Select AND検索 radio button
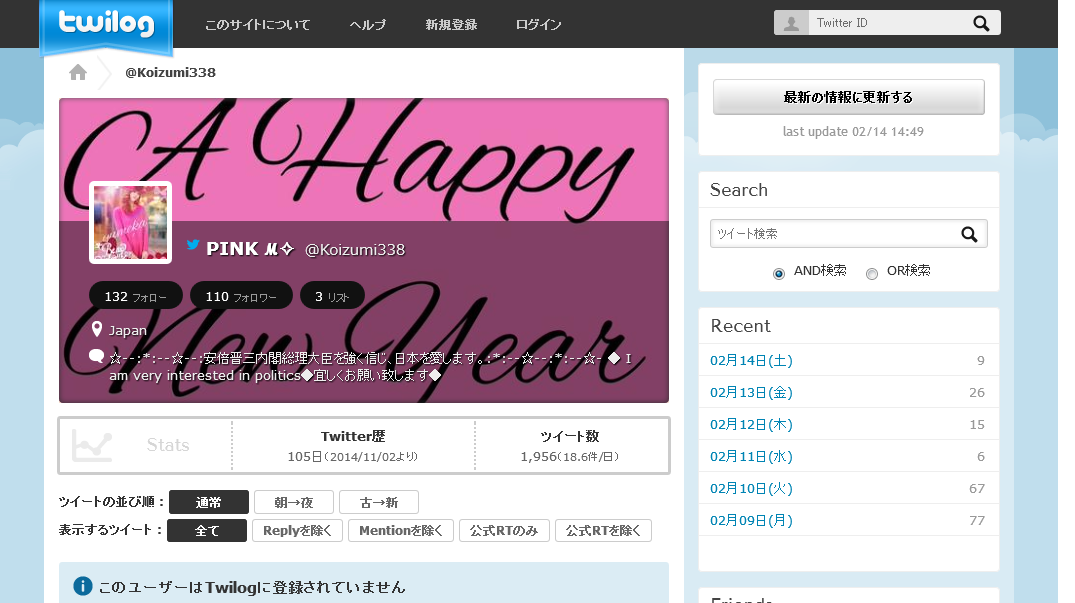 point(778,273)
